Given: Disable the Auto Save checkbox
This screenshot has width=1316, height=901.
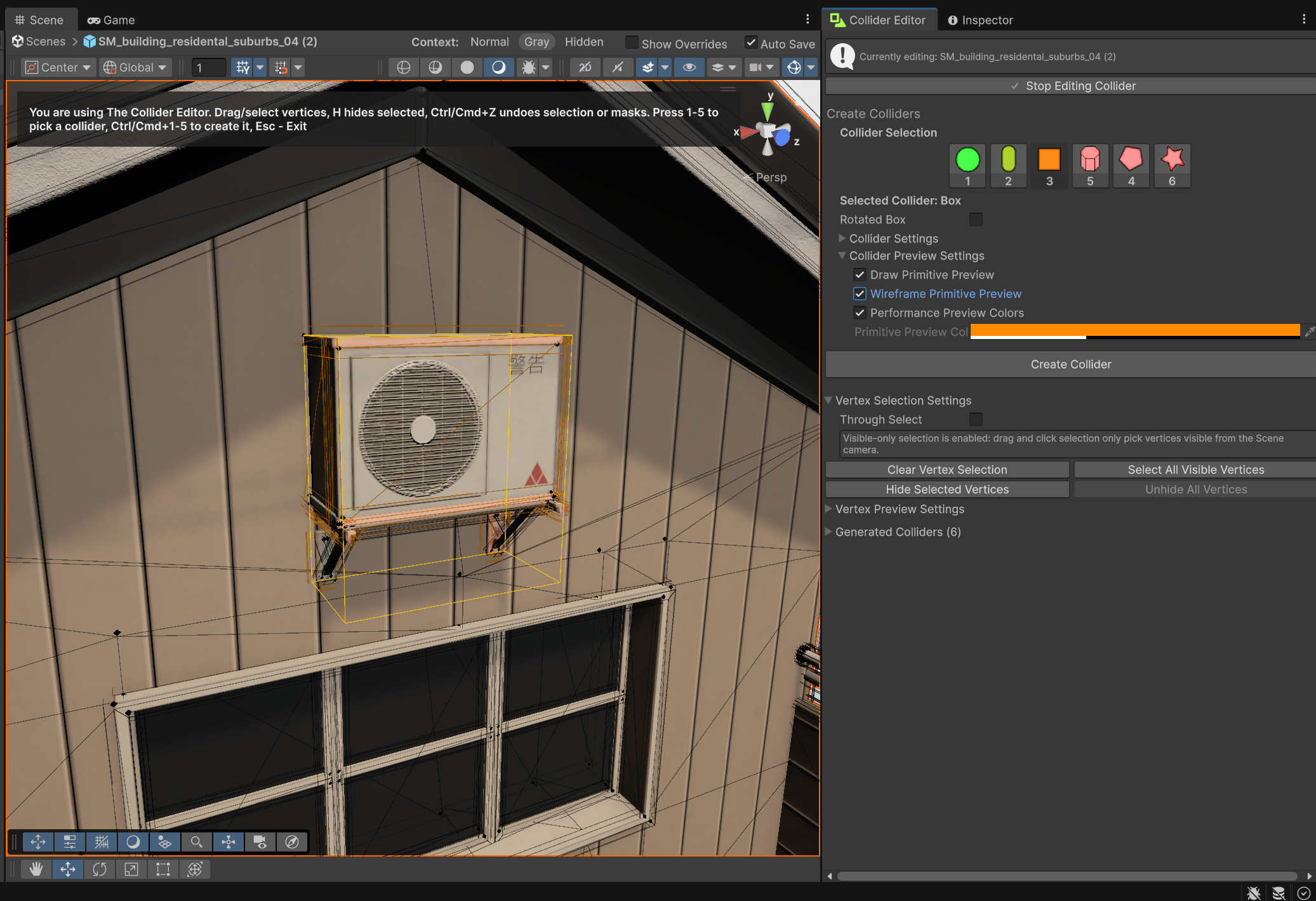Looking at the screenshot, I should (751, 43).
